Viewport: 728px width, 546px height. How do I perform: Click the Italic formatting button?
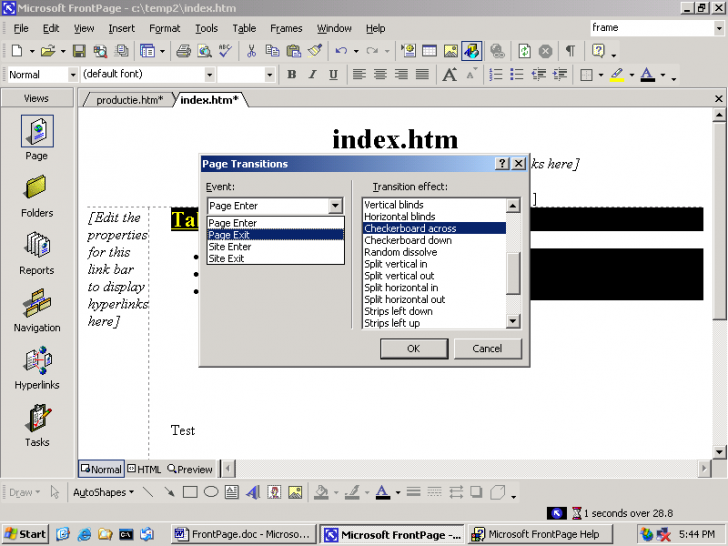[312, 75]
